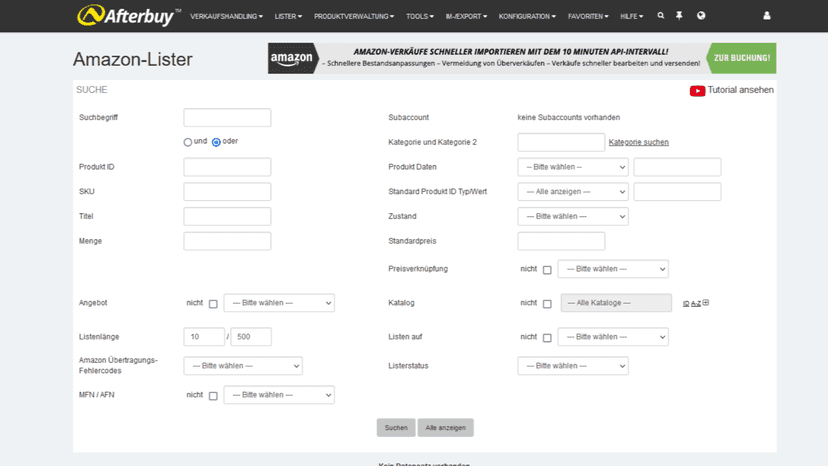
Task: Open the Listerstatus dropdown
Action: pyautogui.click(x=573, y=366)
